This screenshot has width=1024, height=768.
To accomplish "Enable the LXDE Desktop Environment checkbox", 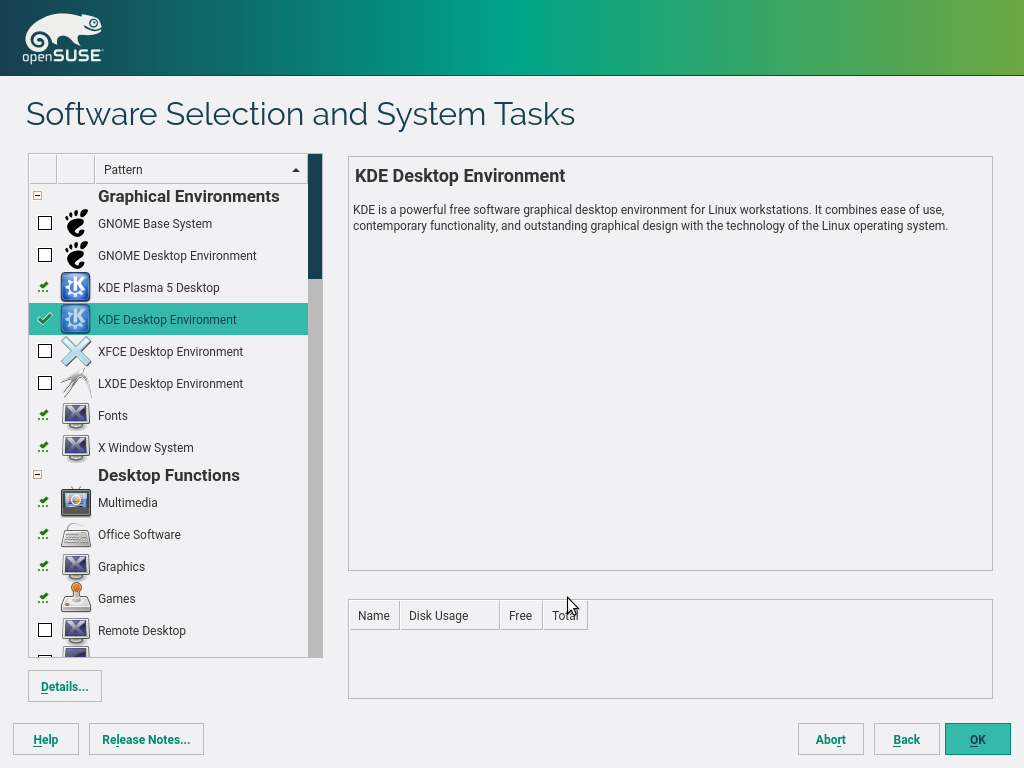I will pyautogui.click(x=45, y=383).
